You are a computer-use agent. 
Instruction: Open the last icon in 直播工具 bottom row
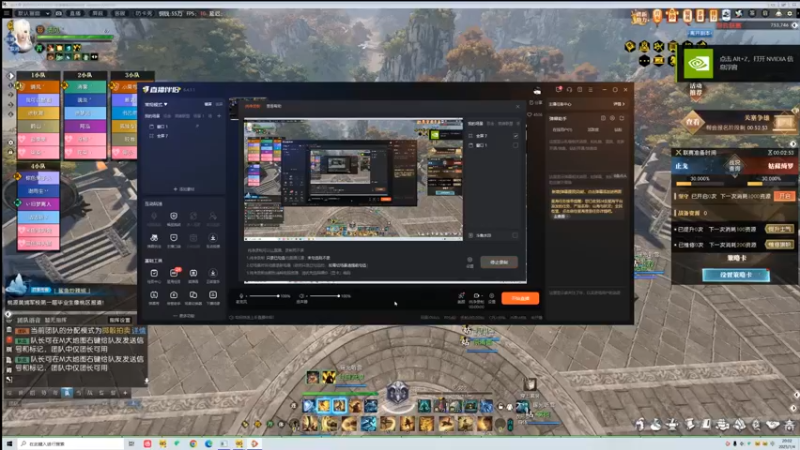click(x=213, y=297)
